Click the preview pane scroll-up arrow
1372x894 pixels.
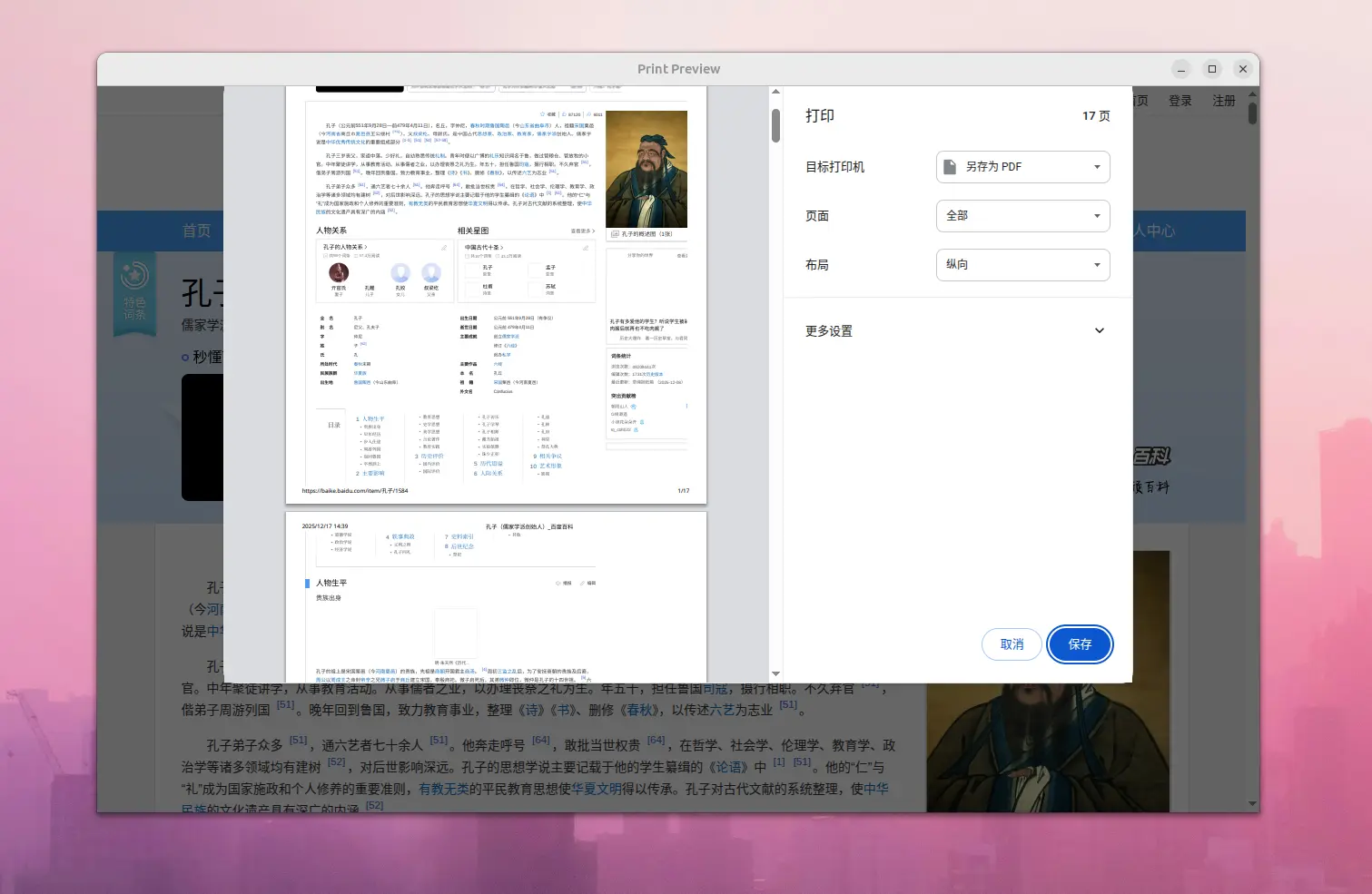click(x=775, y=92)
